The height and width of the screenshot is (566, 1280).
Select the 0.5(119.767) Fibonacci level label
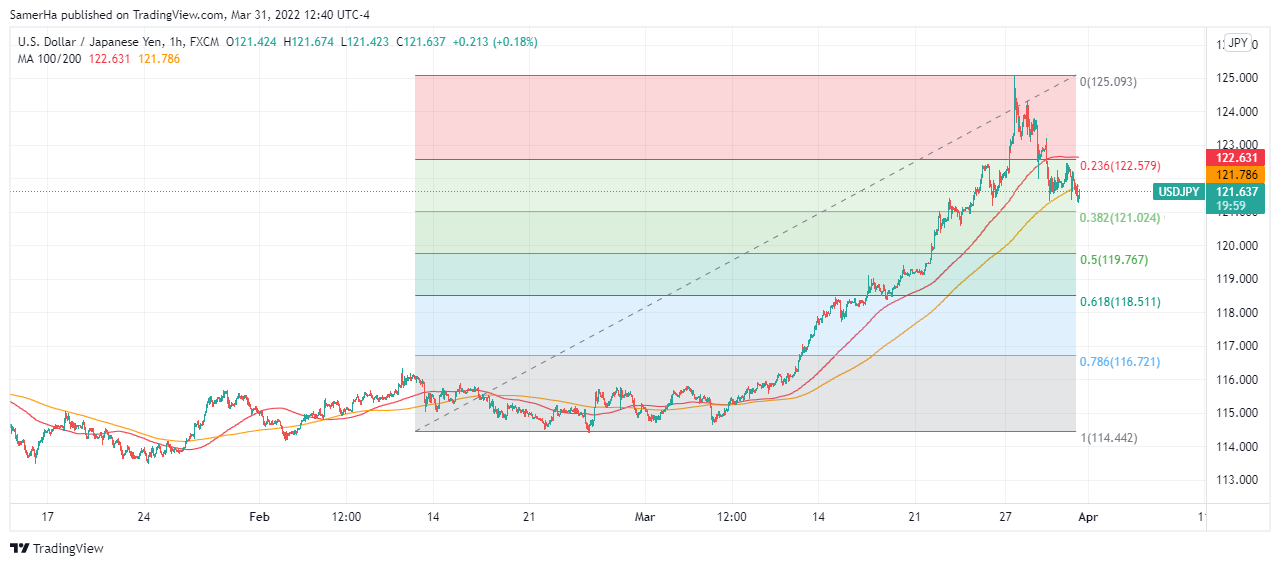tap(1114, 259)
